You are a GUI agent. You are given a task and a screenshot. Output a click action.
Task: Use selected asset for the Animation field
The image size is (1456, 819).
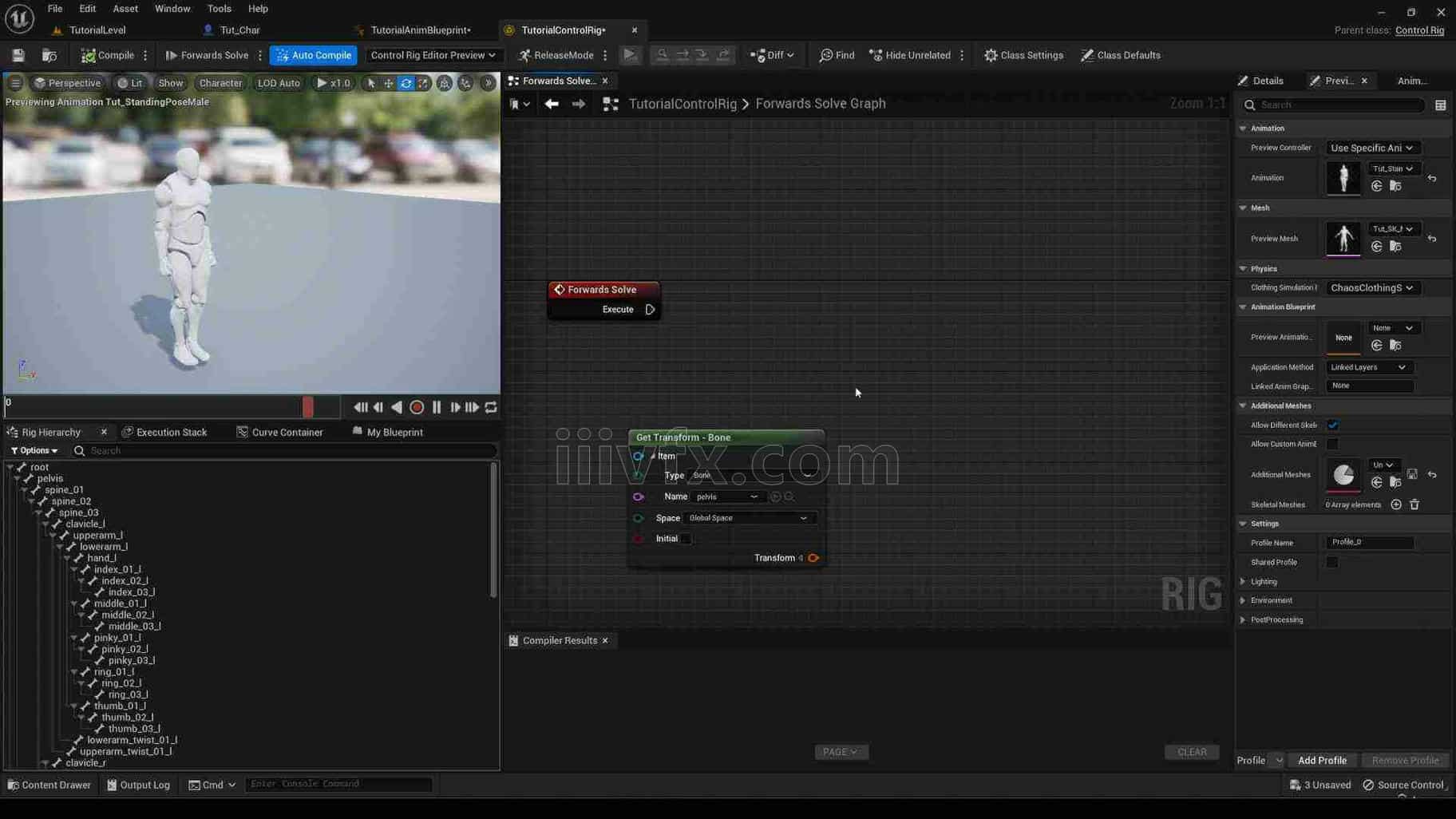click(x=1377, y=186)
